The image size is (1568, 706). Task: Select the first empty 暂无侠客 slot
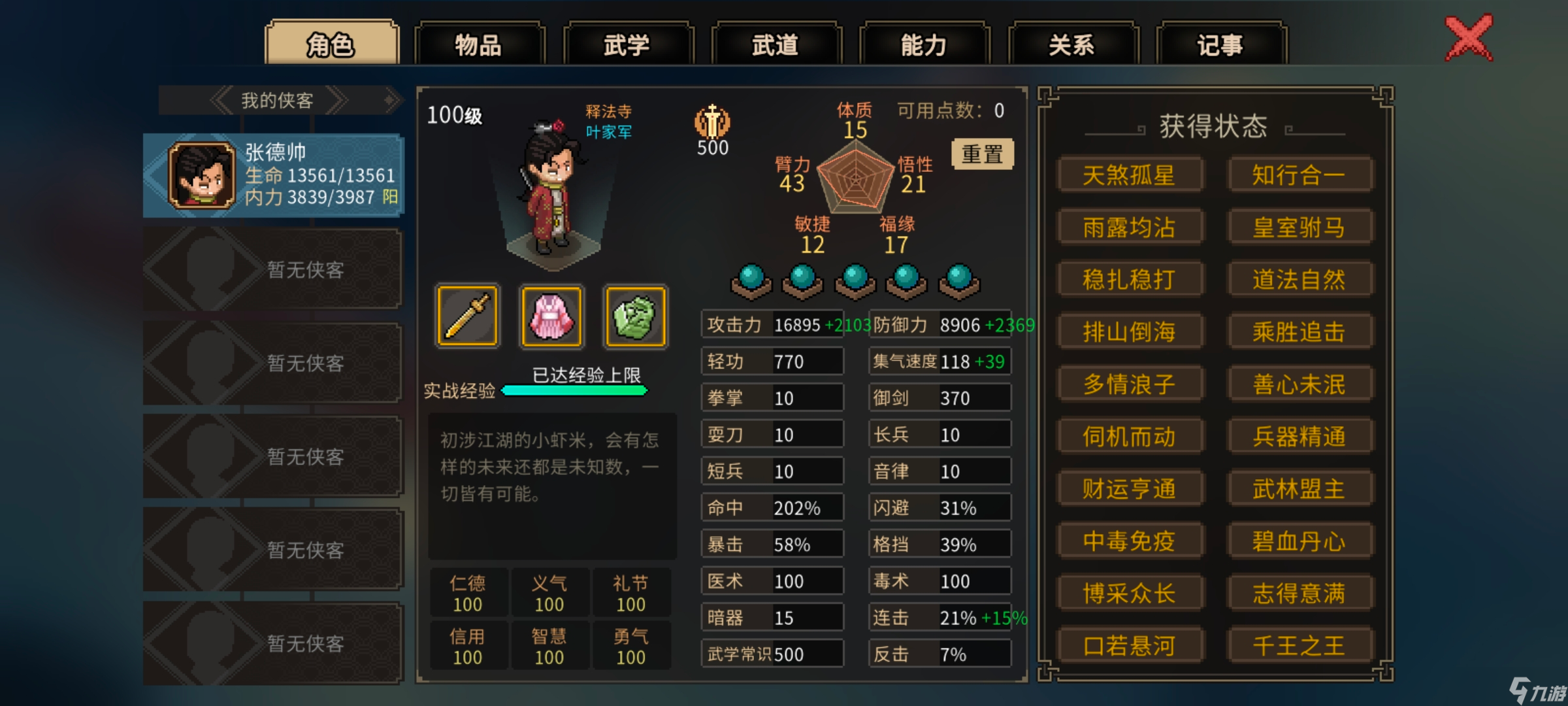click(272, 269)
